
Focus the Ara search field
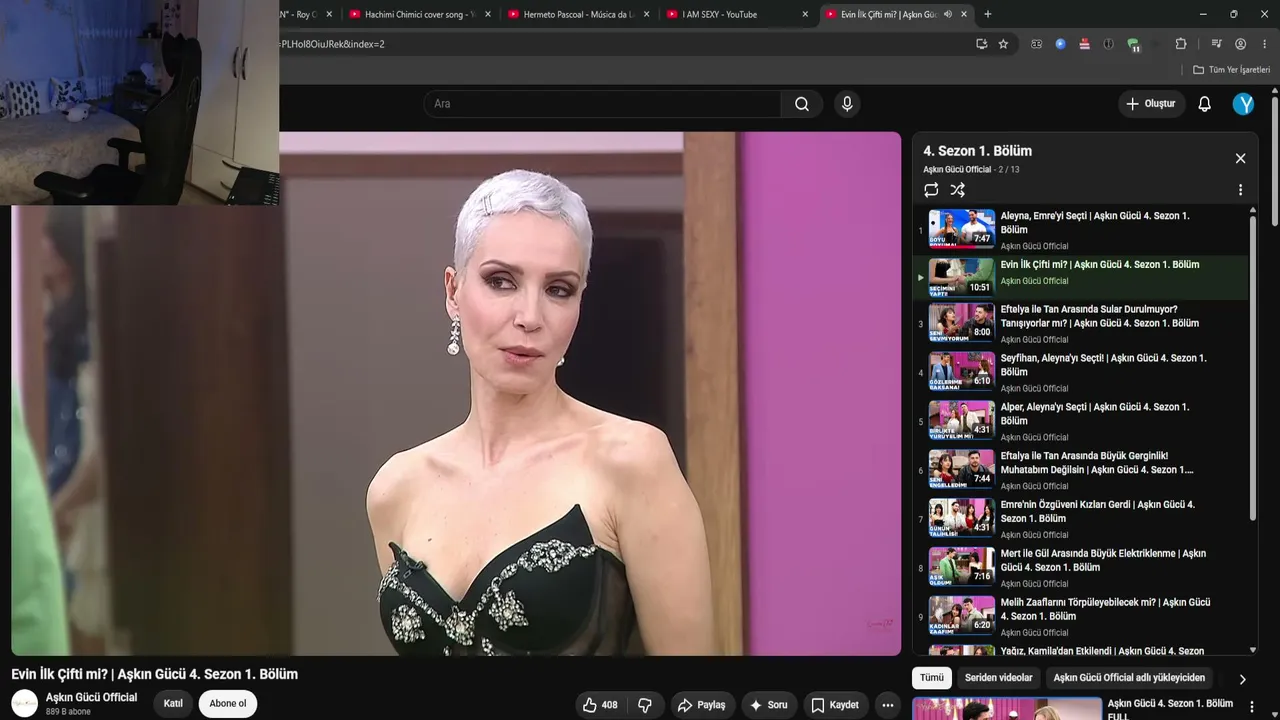tap(602, 104)
